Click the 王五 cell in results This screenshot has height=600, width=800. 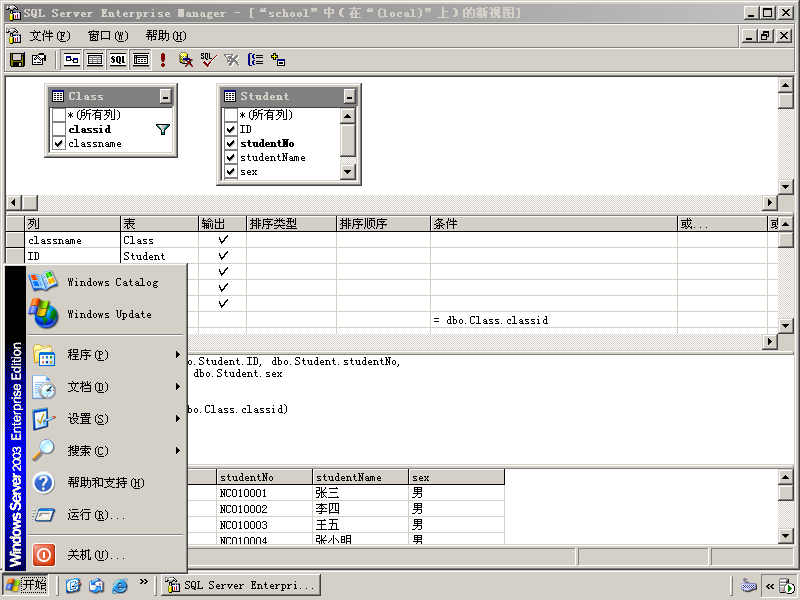coord(360,525)
